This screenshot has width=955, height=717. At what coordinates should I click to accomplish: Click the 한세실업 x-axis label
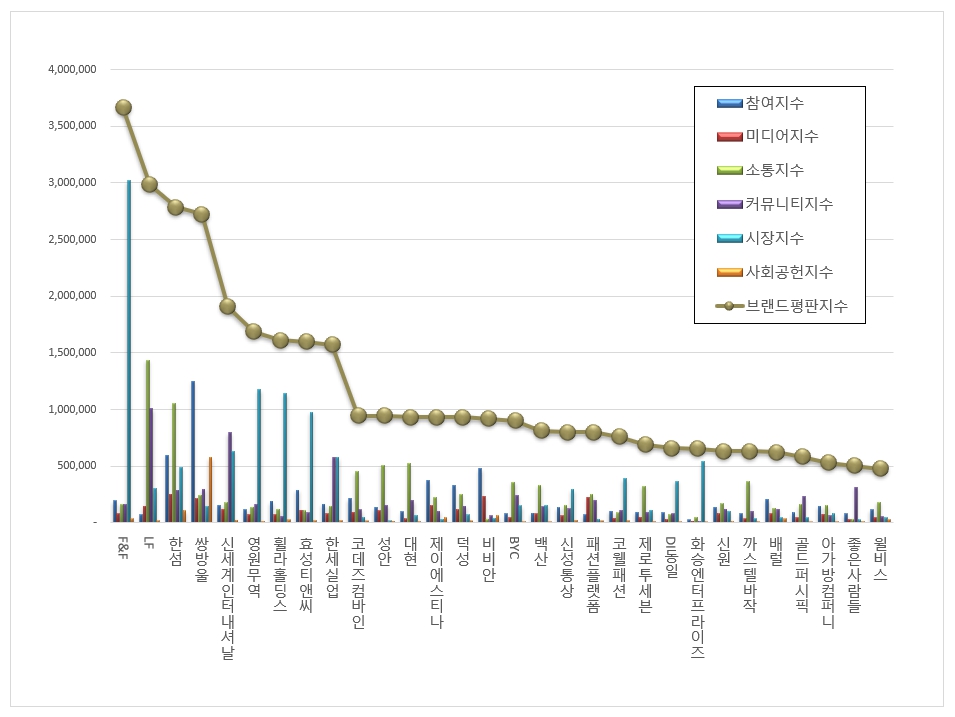tap(333, 567)
